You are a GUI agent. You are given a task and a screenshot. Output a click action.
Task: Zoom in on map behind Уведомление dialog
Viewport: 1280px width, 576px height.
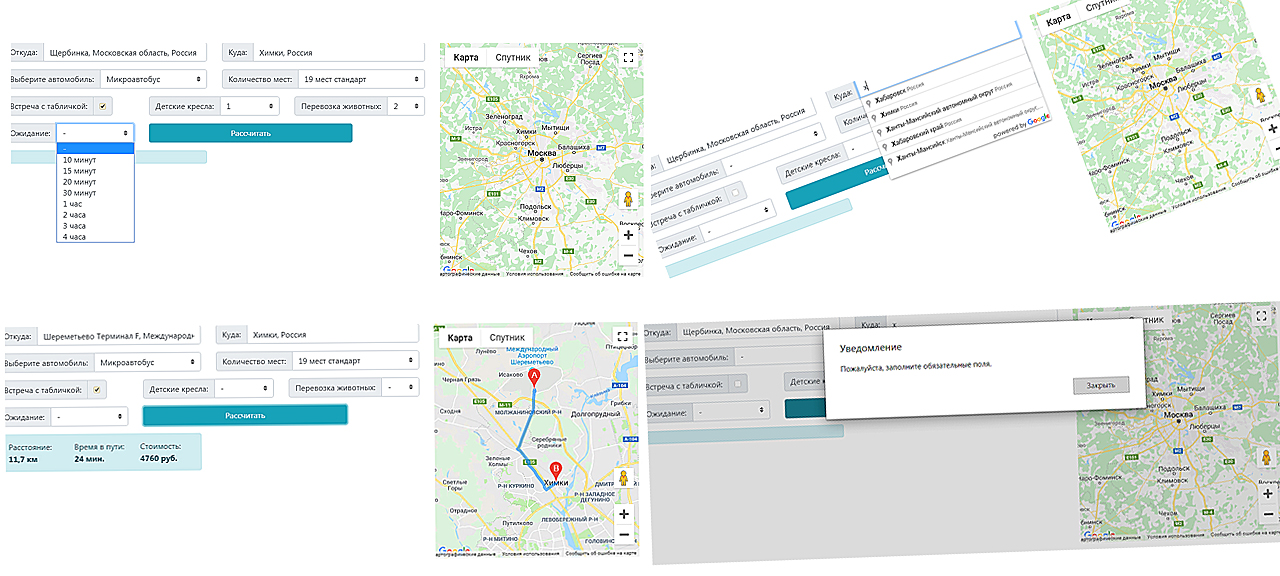(1268, 494)
